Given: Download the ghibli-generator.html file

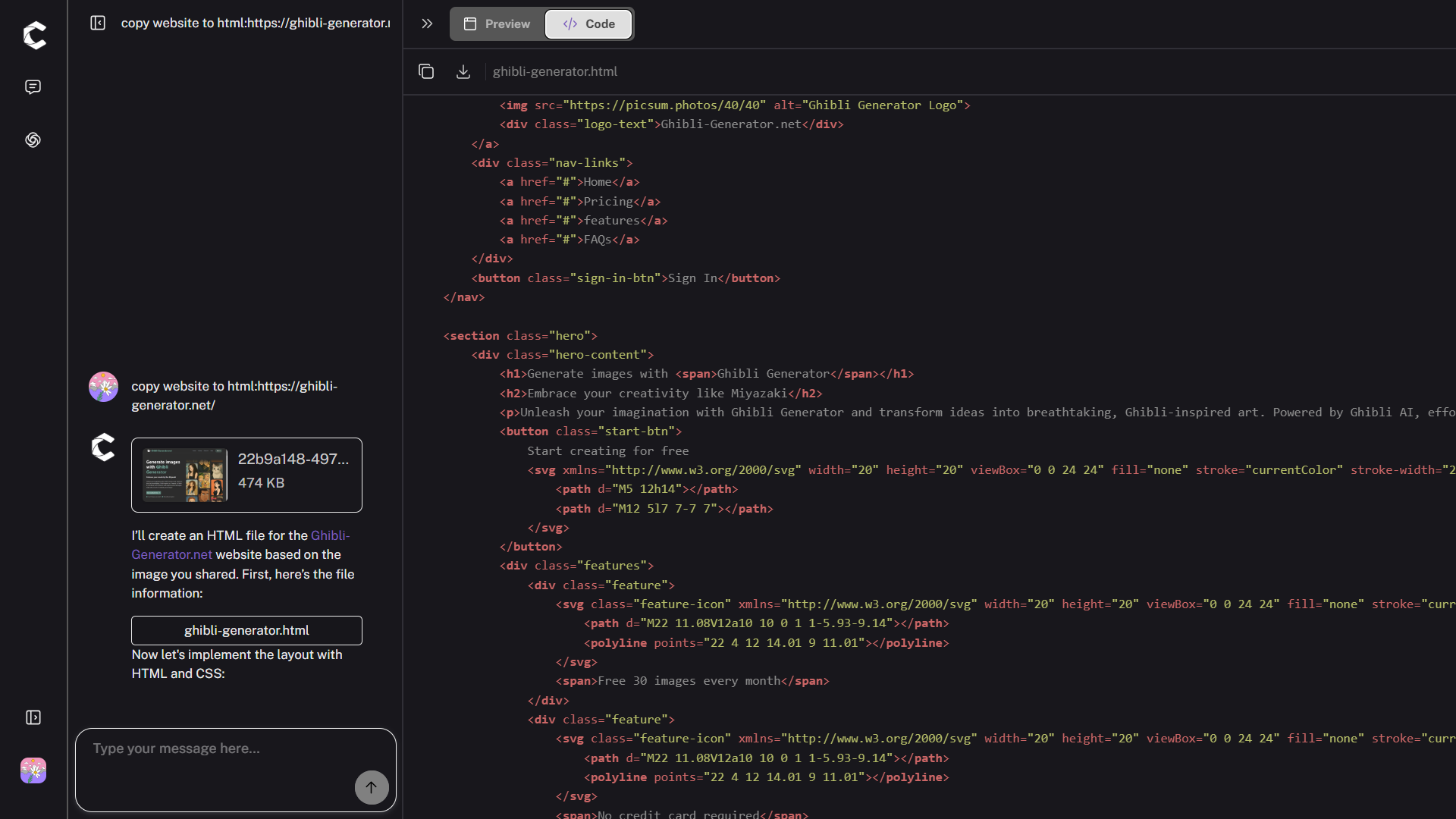Looking at the screenshot, I should (x=463, y=71).
